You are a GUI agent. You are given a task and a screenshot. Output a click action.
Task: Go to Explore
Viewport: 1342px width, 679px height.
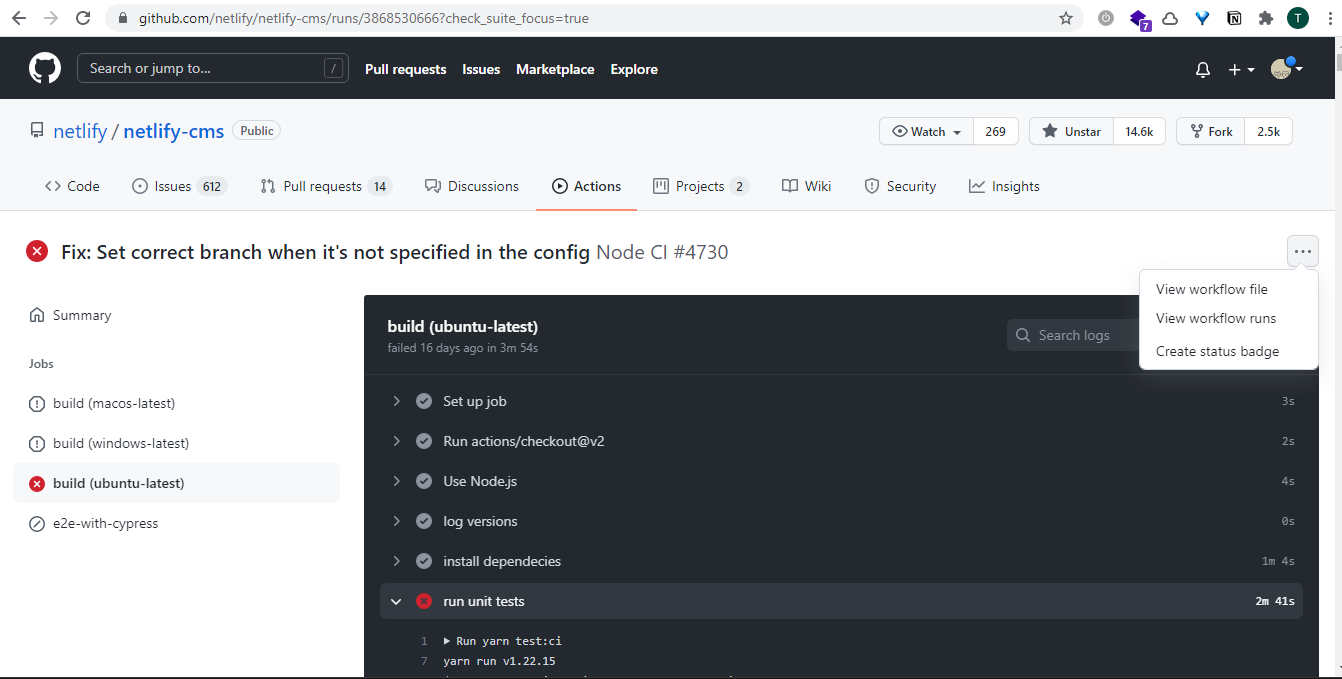tap(634, 69)
